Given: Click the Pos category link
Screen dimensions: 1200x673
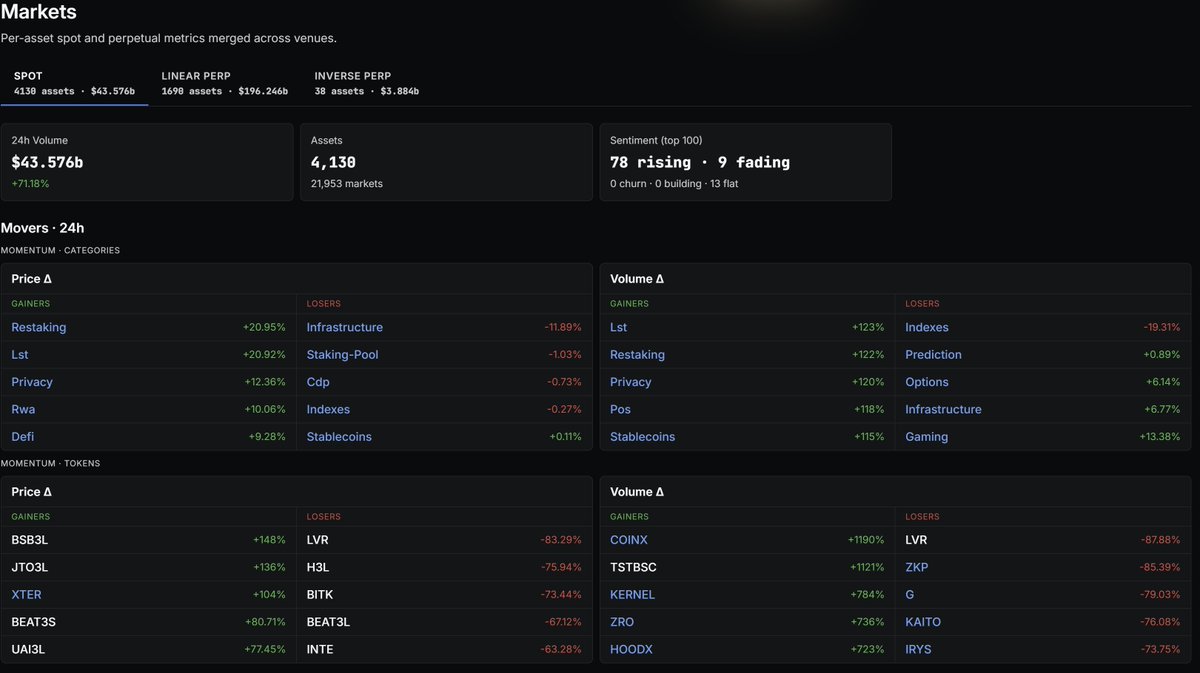Looking at the screenshot, I should [x=620, y=409].
